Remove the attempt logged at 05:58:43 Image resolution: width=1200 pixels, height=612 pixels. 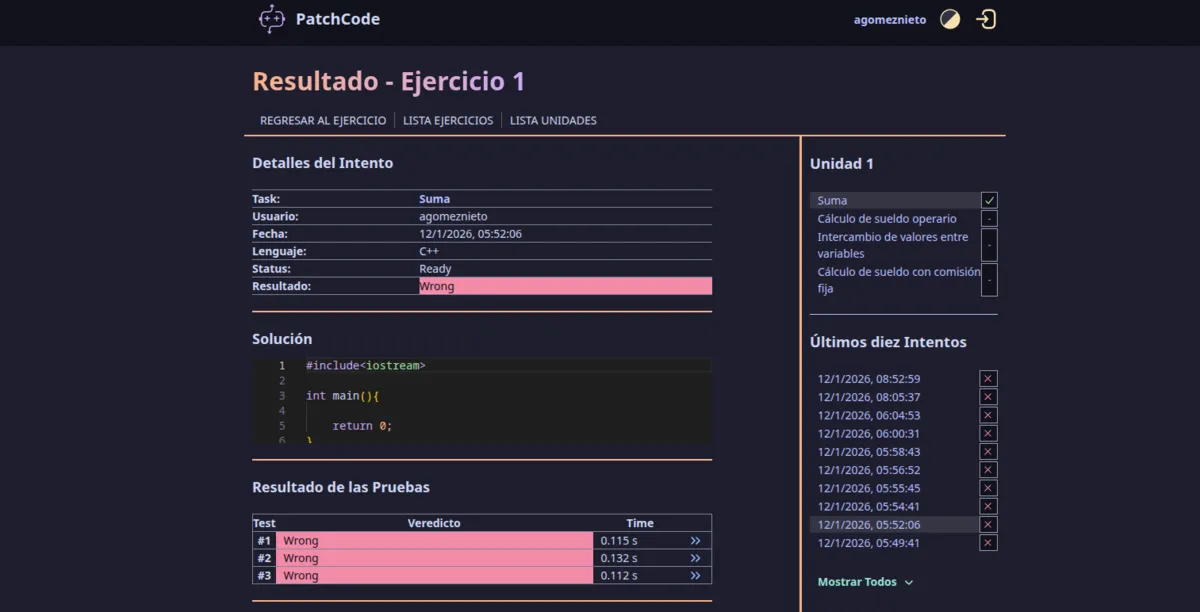click(987, 451)
